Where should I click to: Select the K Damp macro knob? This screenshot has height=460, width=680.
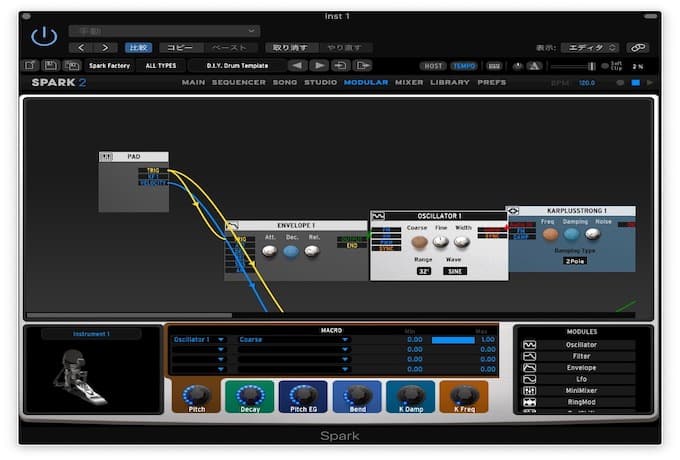[x=411, y=397]
